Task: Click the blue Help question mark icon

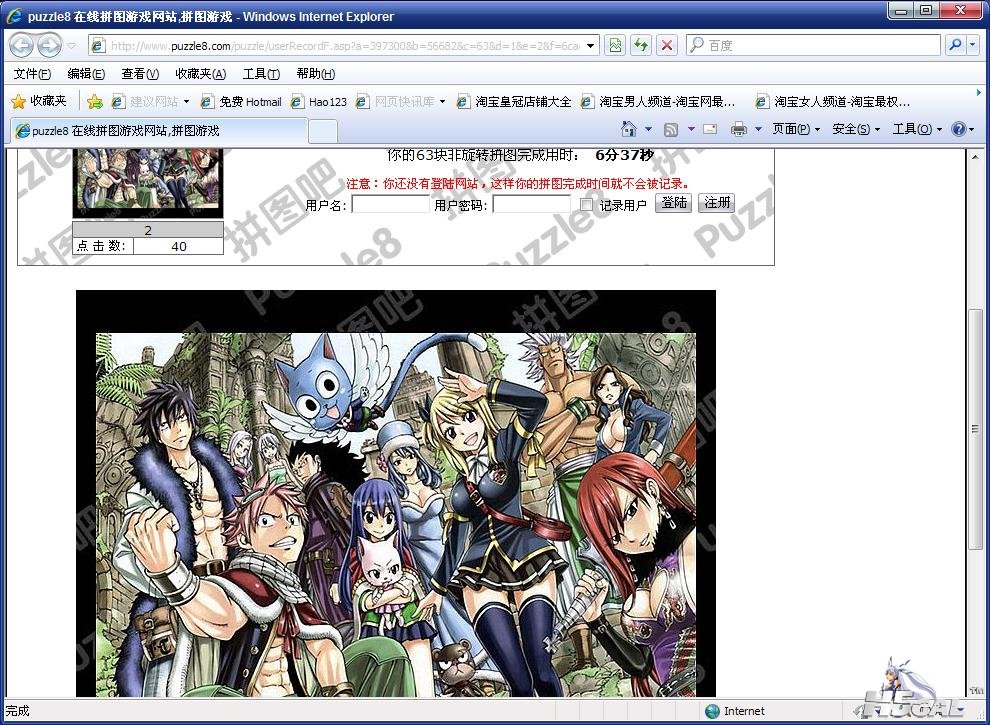Action: (x=958, y=129)
